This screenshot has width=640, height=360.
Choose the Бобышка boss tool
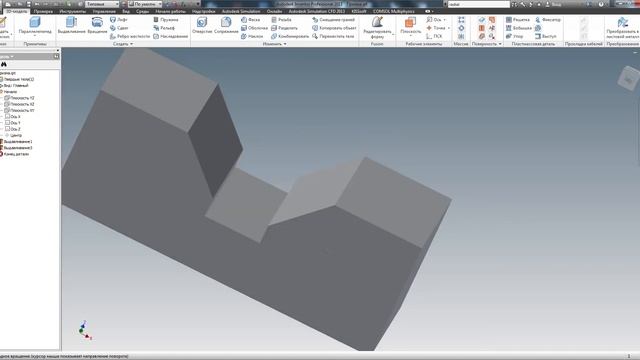519,28
